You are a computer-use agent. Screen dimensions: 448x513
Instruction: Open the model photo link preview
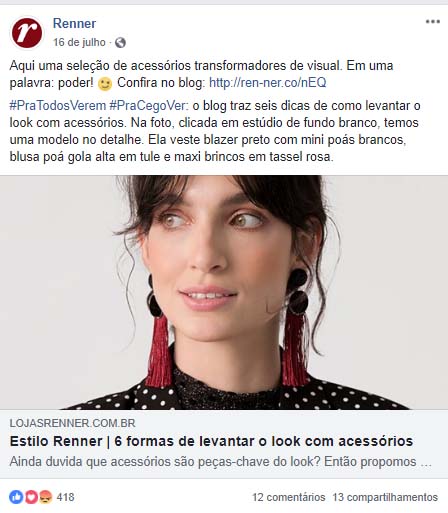[x=224, y=292]
